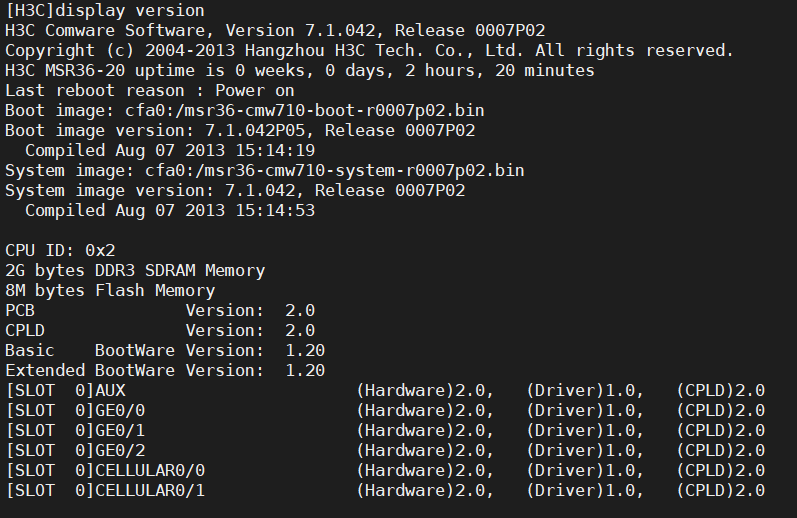Click the [H3C] prompt at top
Image resolution: width=797 pixels, height=518 pixels.
pos(29,10)
